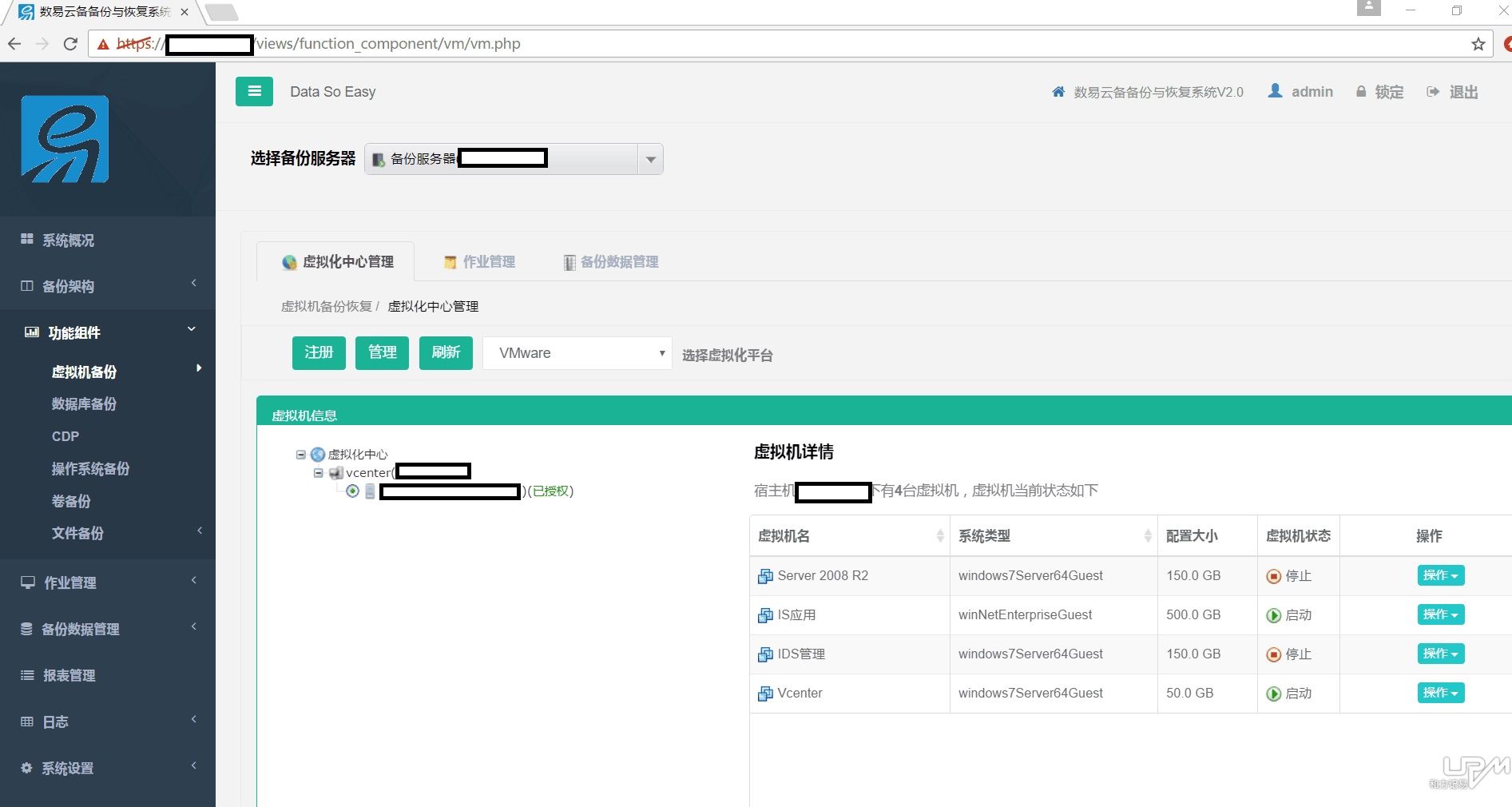This screenshot has width=1512, height=807.
Task: Click the 退出 logout link
Action: coord(1452,92)
